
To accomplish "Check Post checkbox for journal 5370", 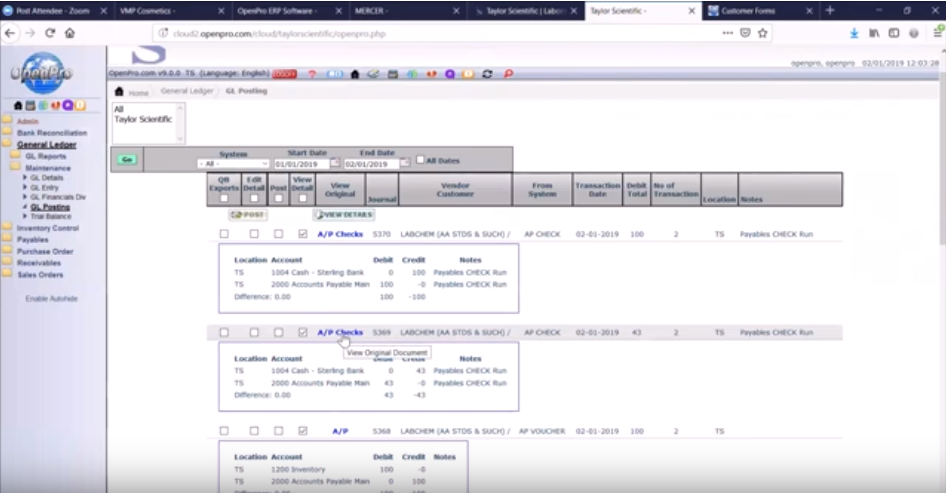I will 278,234.
